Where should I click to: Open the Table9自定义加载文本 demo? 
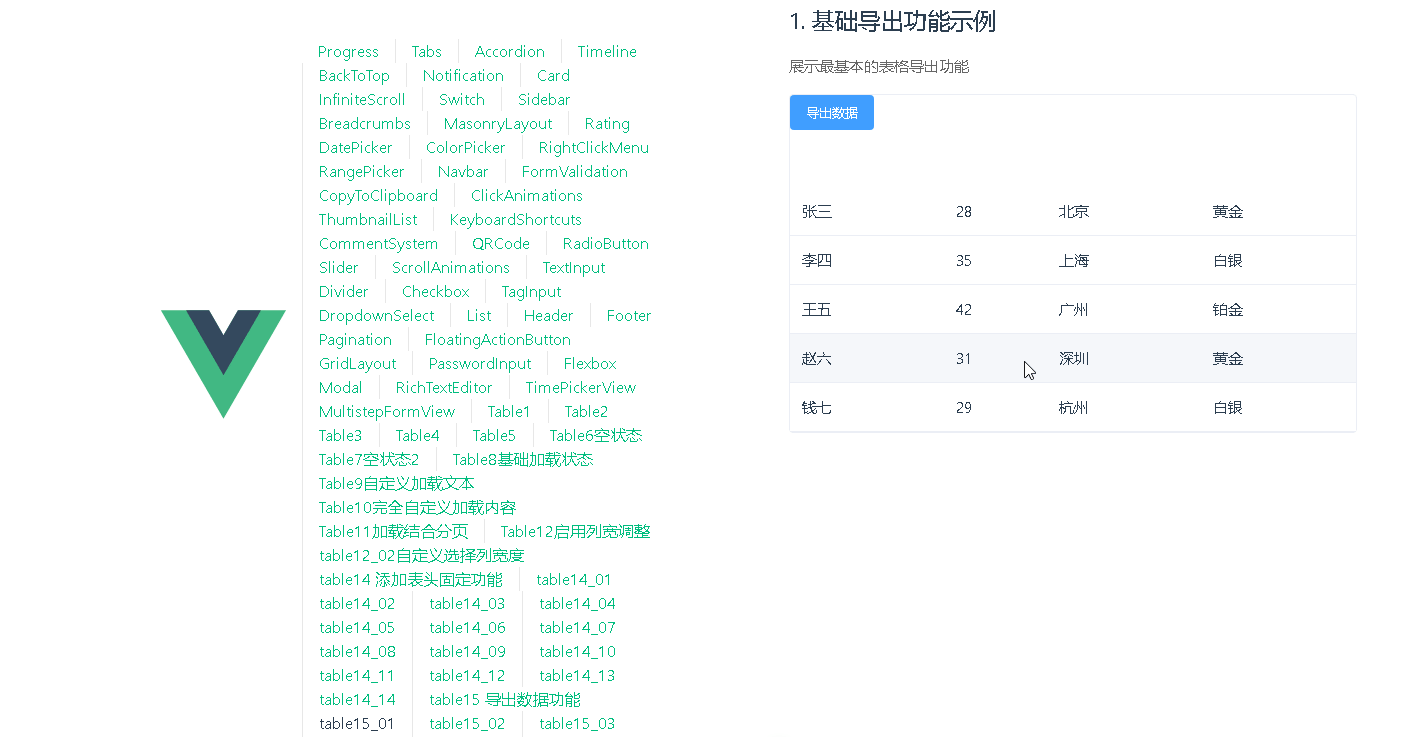pyautogui.click(x=396, y=483)
